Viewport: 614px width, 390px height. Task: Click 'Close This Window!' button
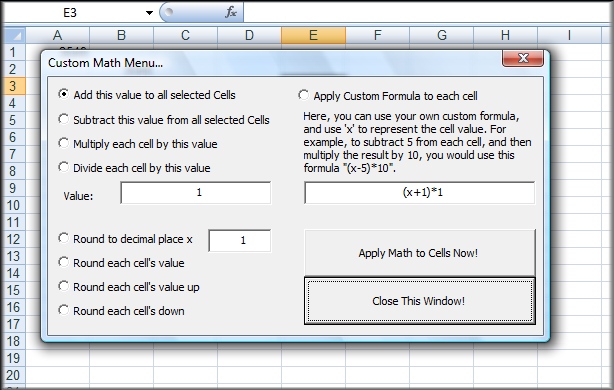pyautogui.click(x=419, y=301)
